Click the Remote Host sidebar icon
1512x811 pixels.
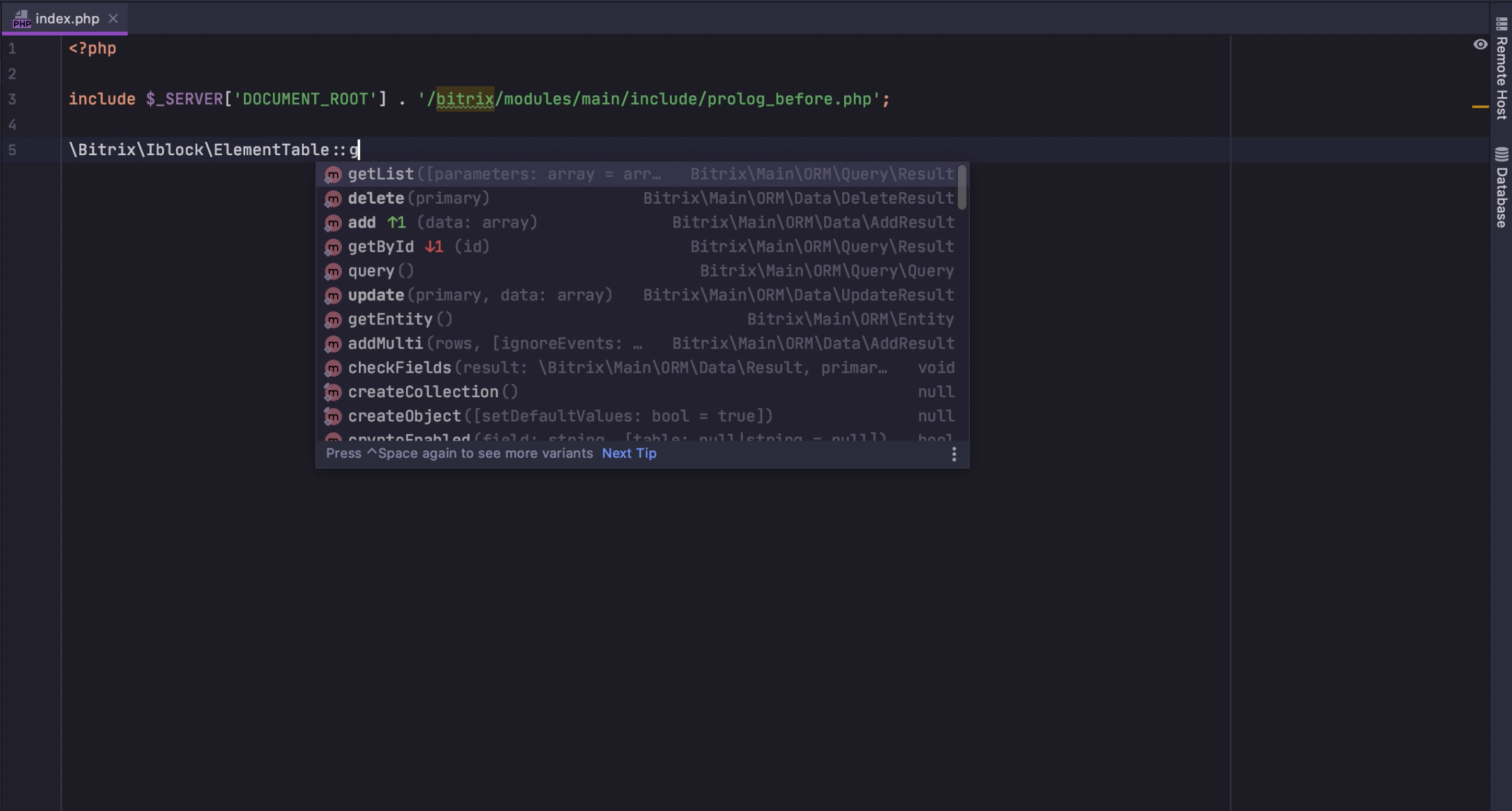(x=1501, y=23)
